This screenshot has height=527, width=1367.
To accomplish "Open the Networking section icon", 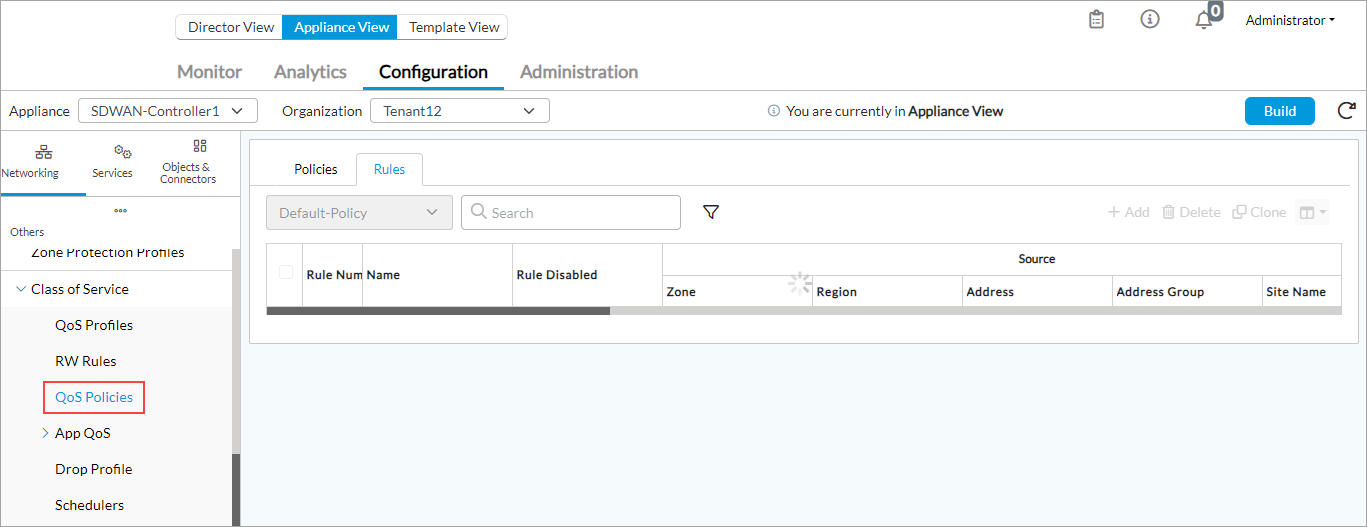I will tap(43, 153).
